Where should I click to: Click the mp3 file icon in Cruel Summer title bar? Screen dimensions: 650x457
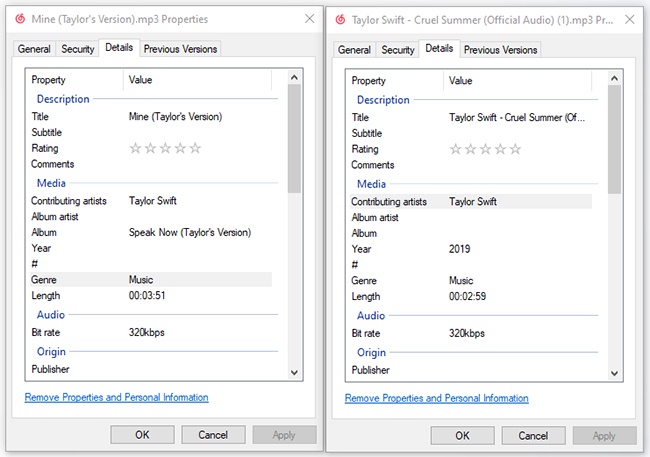click(338, 20)
